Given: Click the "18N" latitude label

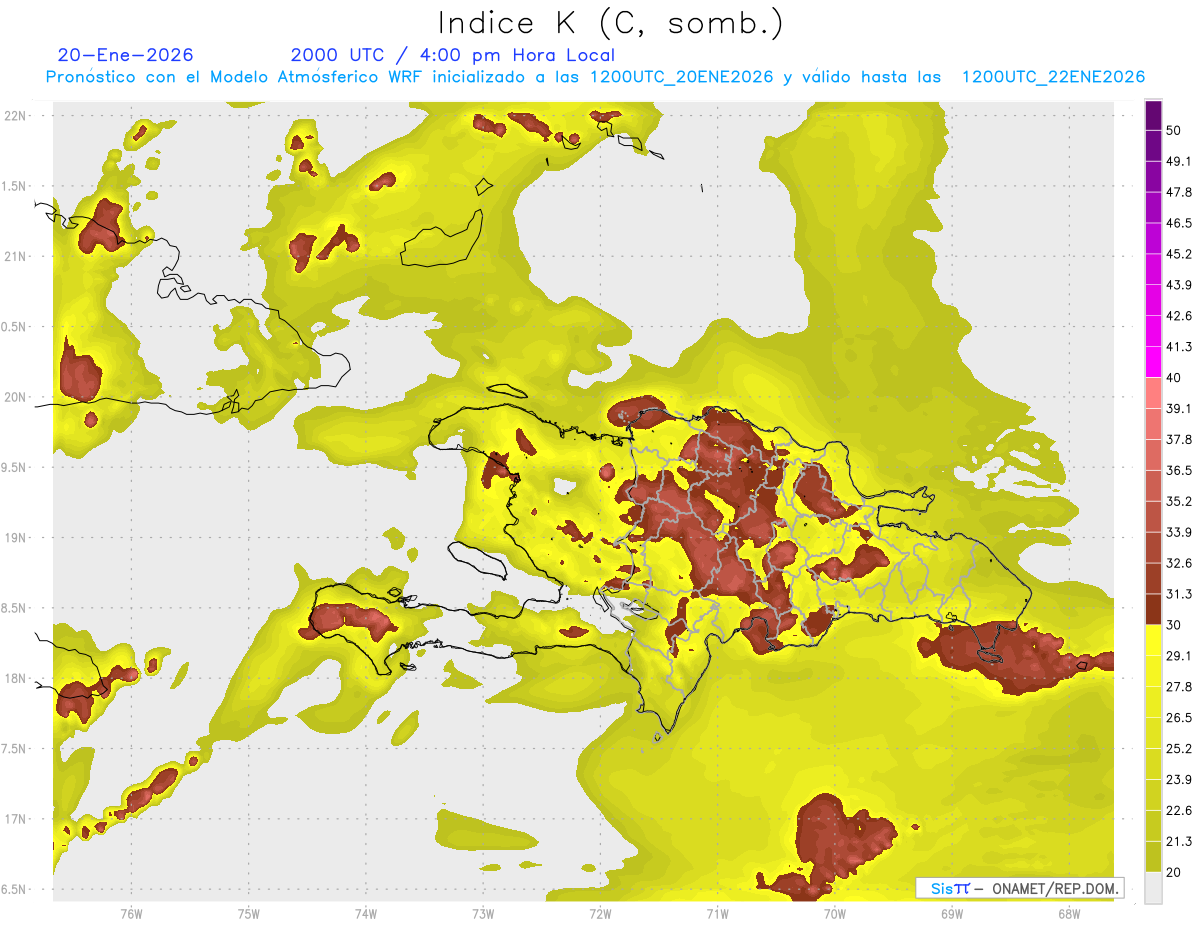Looking at the screenshot, I should coord(15,678).
